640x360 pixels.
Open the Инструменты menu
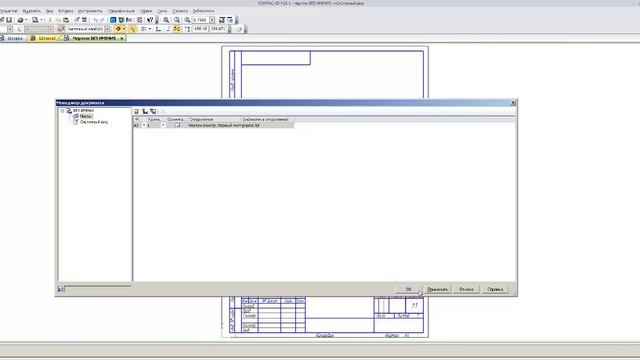coord(90,11)
